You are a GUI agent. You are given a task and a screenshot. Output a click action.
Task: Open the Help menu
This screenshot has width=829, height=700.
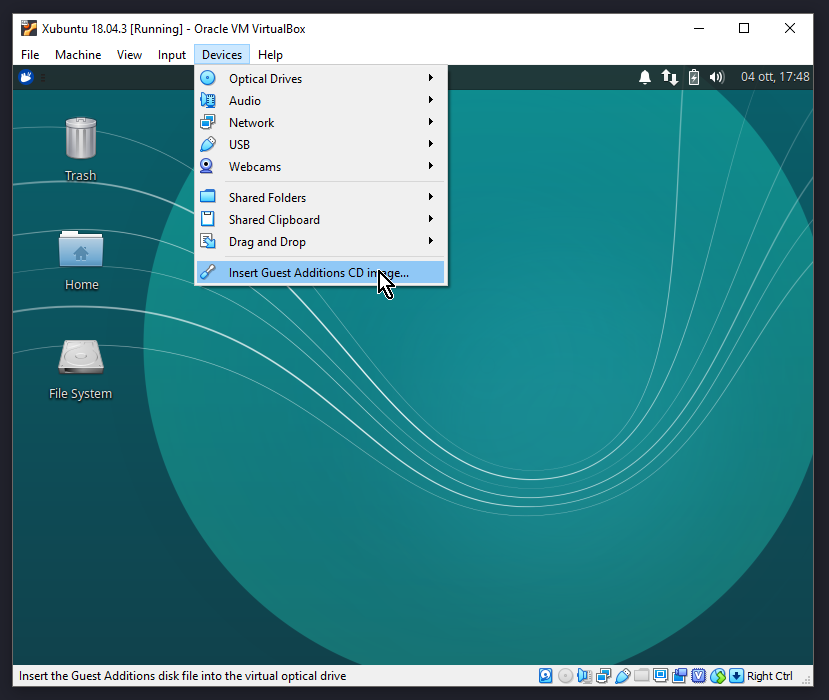point(270,55)
